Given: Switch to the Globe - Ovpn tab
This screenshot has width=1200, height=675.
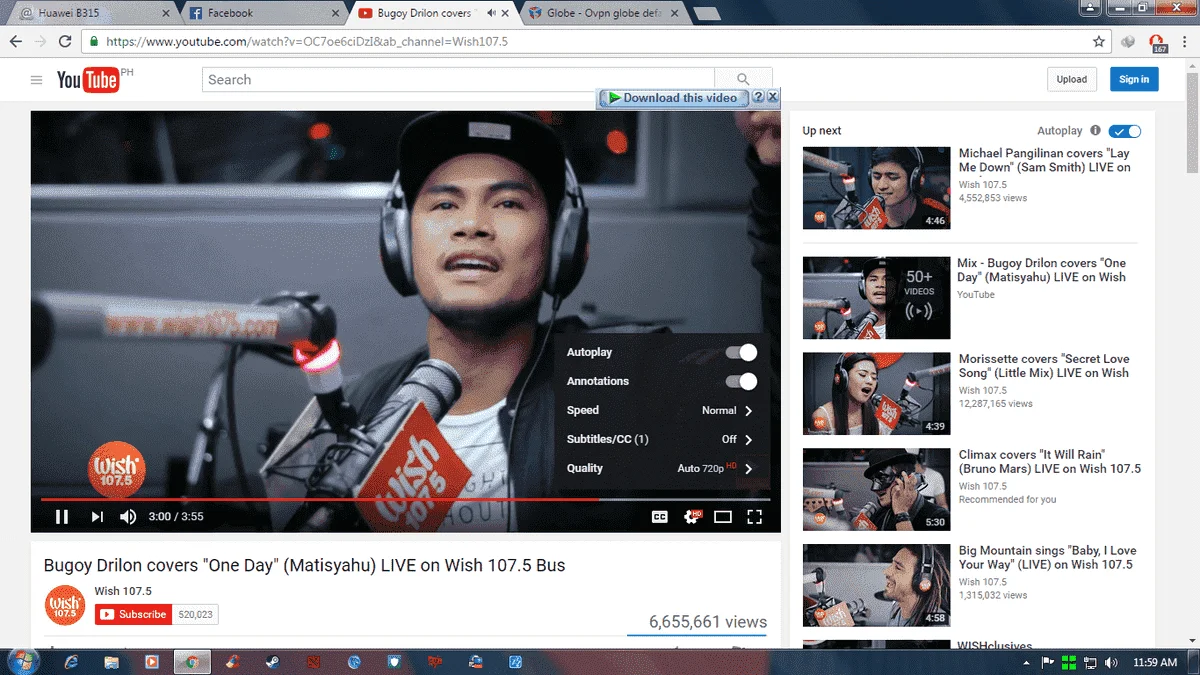Looking at the screenshot, I should click(x=602, y=13).
